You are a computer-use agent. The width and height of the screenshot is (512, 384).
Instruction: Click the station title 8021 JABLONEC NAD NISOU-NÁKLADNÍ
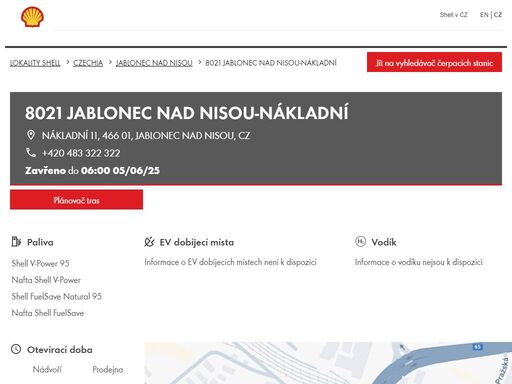pyautogui.click(x=187, y=113)
